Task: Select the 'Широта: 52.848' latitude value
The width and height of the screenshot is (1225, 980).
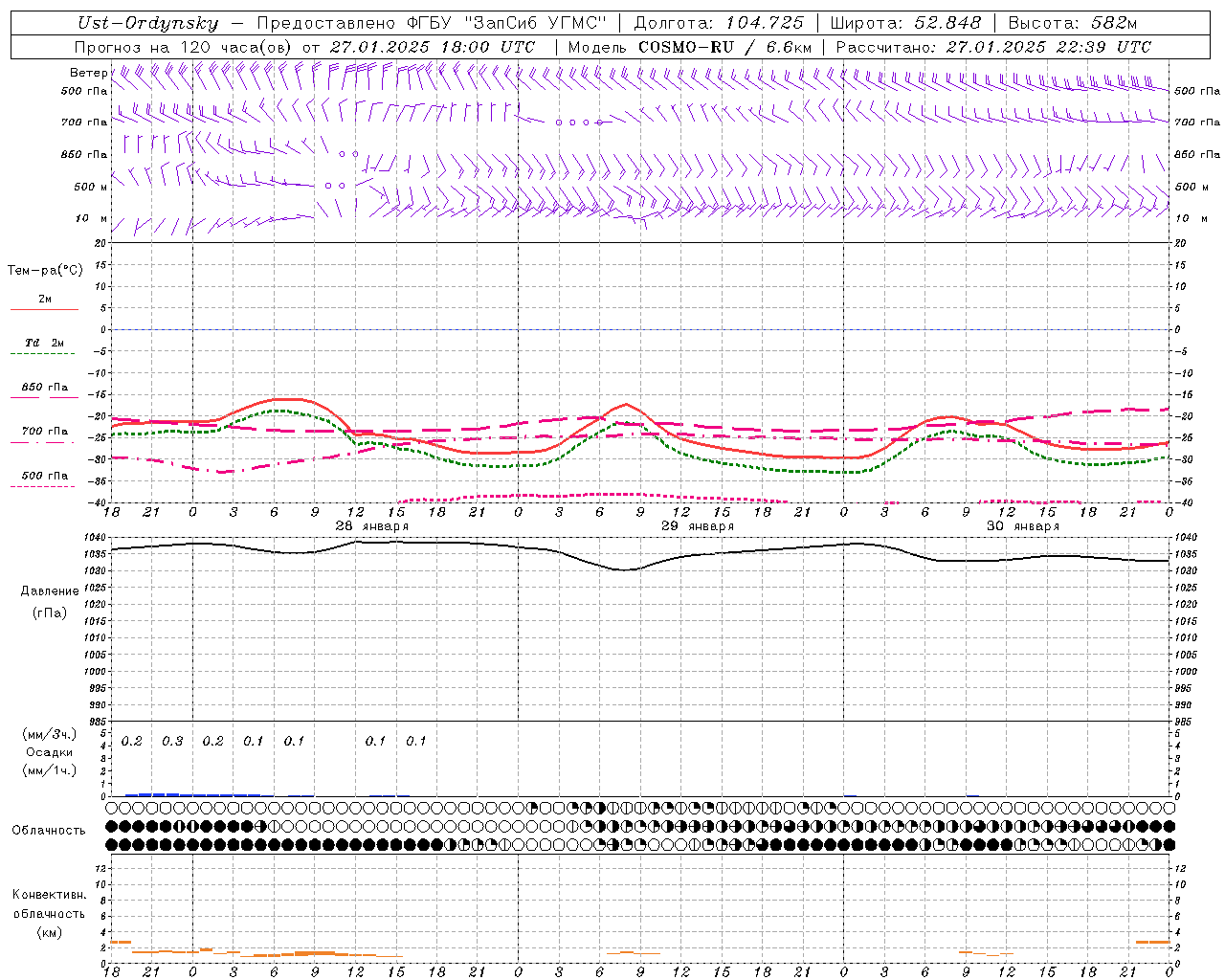Action: (905, 23)
